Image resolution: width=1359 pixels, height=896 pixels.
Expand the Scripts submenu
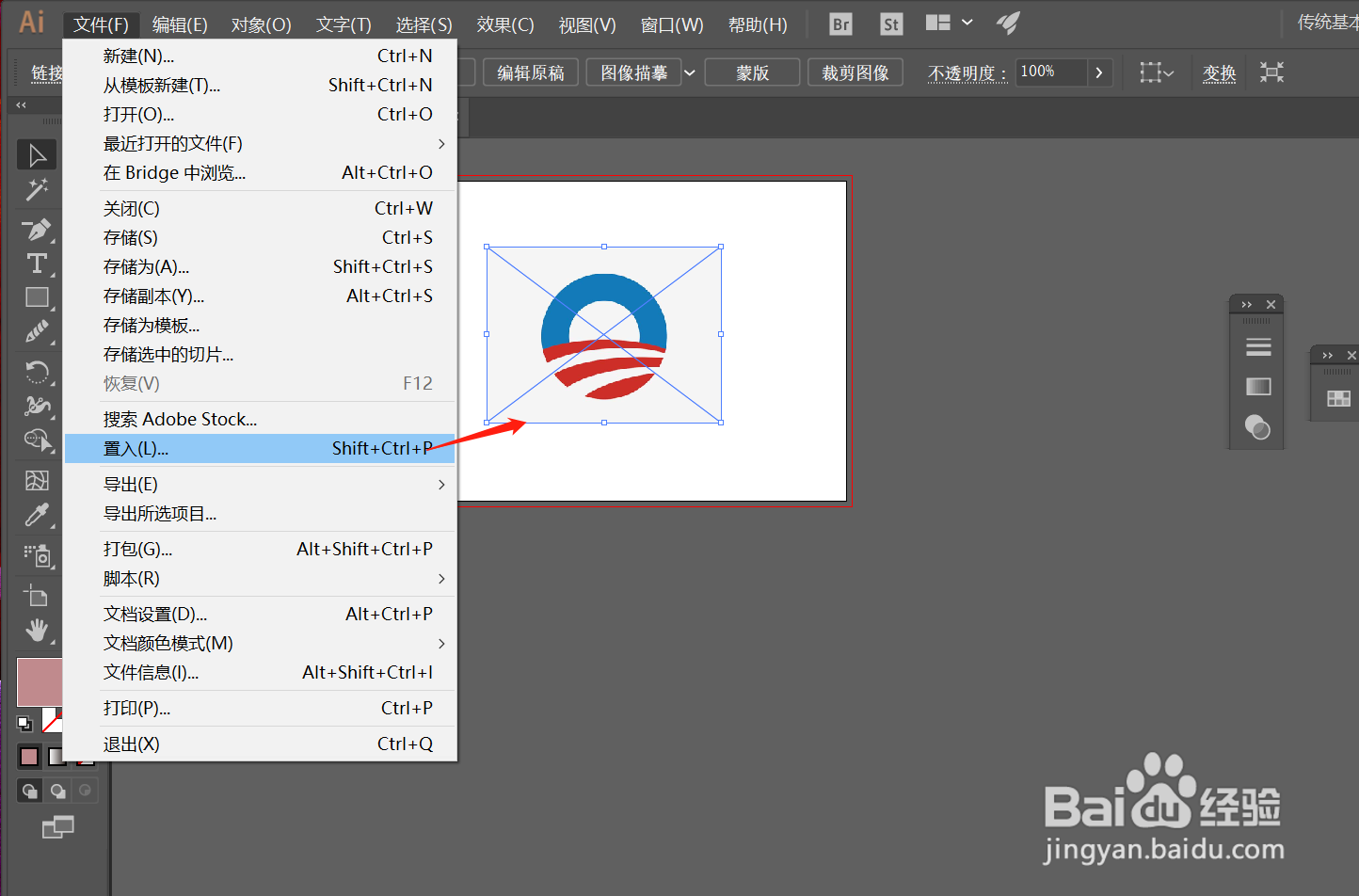[441, 579]
